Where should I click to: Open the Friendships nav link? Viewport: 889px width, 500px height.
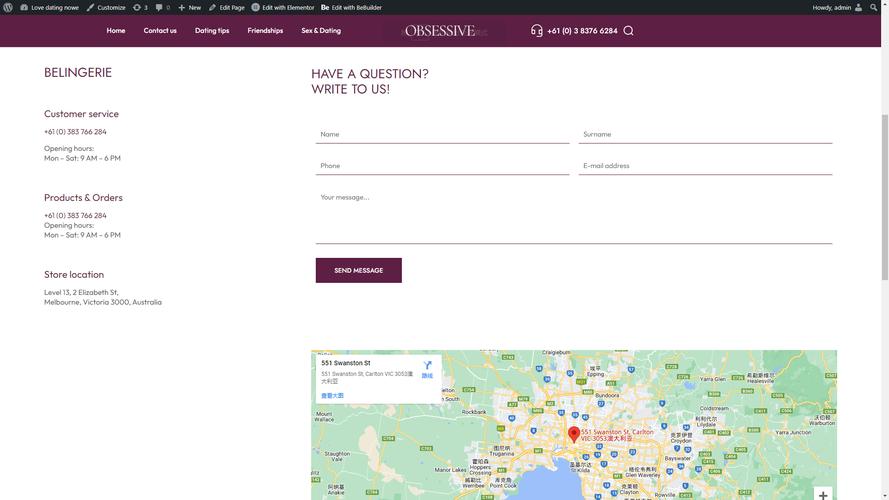tap(265, 31)
